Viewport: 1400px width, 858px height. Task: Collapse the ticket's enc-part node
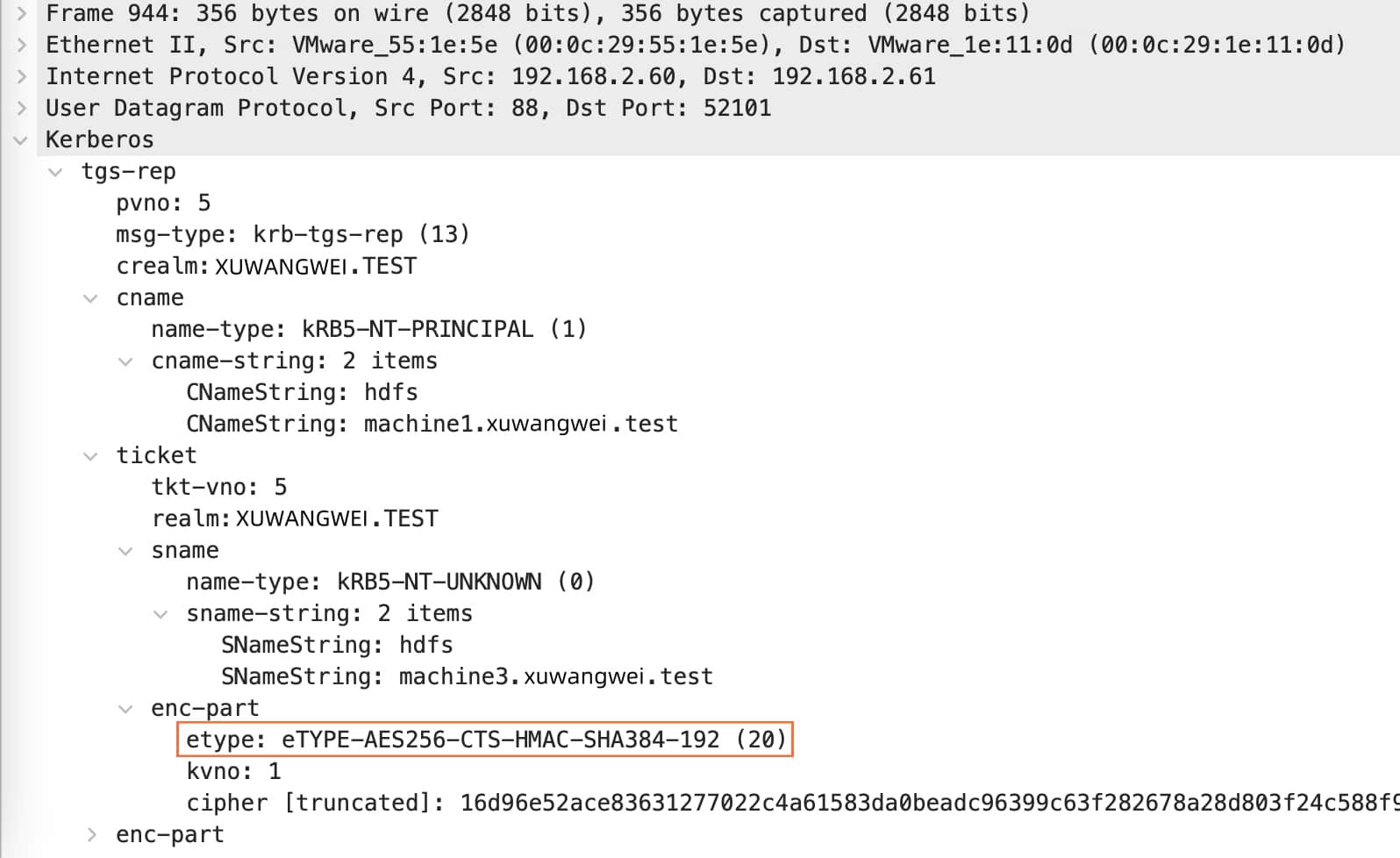126,709
